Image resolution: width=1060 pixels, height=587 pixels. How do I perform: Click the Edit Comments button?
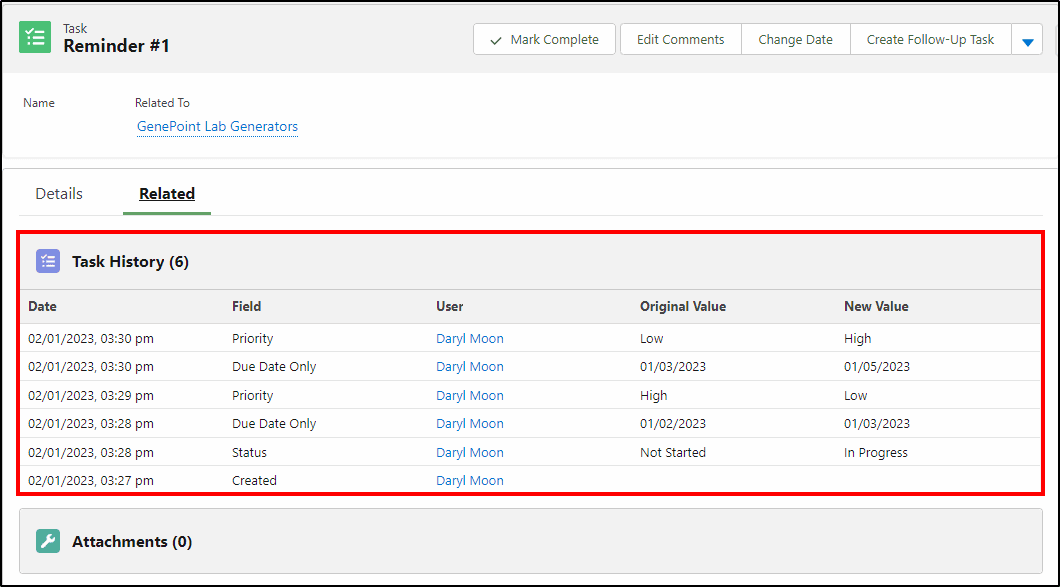(x=681, y=40)
